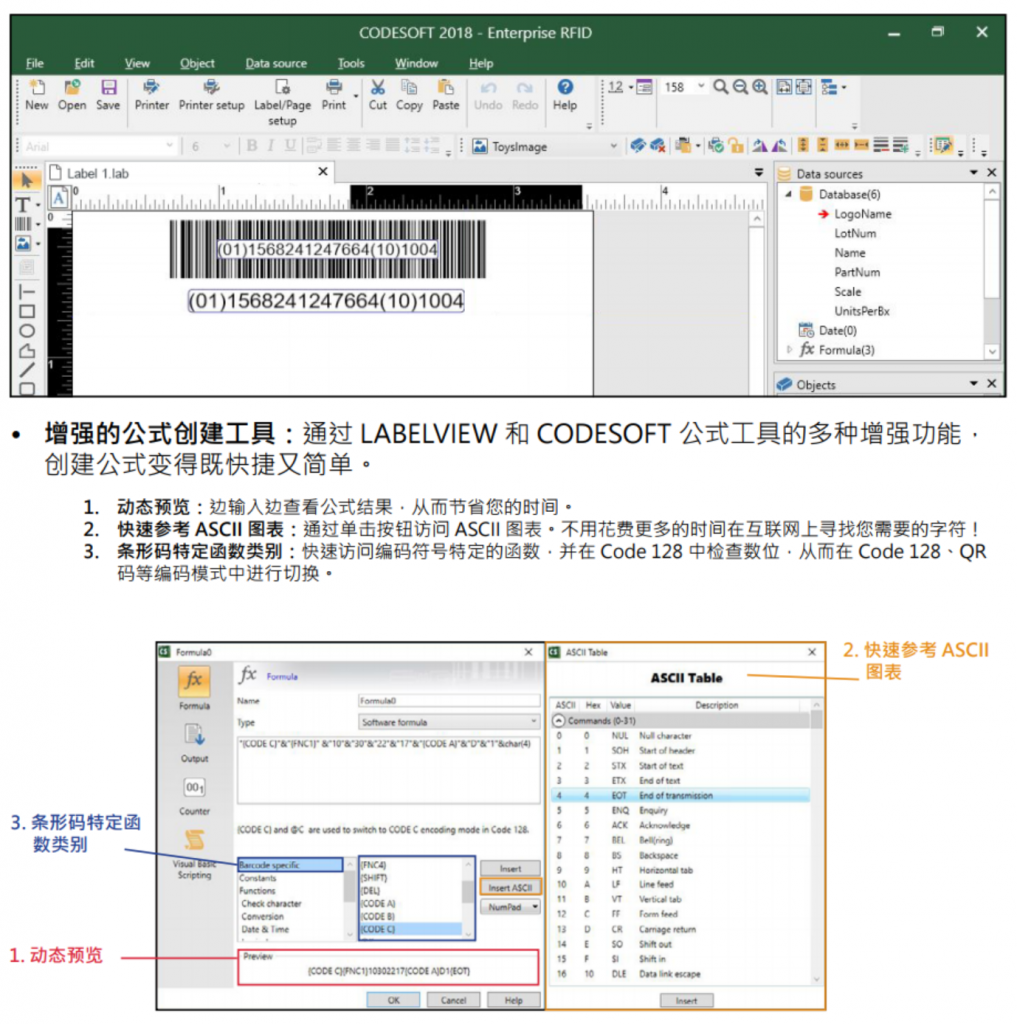Click the Paste clipboard icon
The height and width of the screenshot is (1024, 1017).
point(446,89)
